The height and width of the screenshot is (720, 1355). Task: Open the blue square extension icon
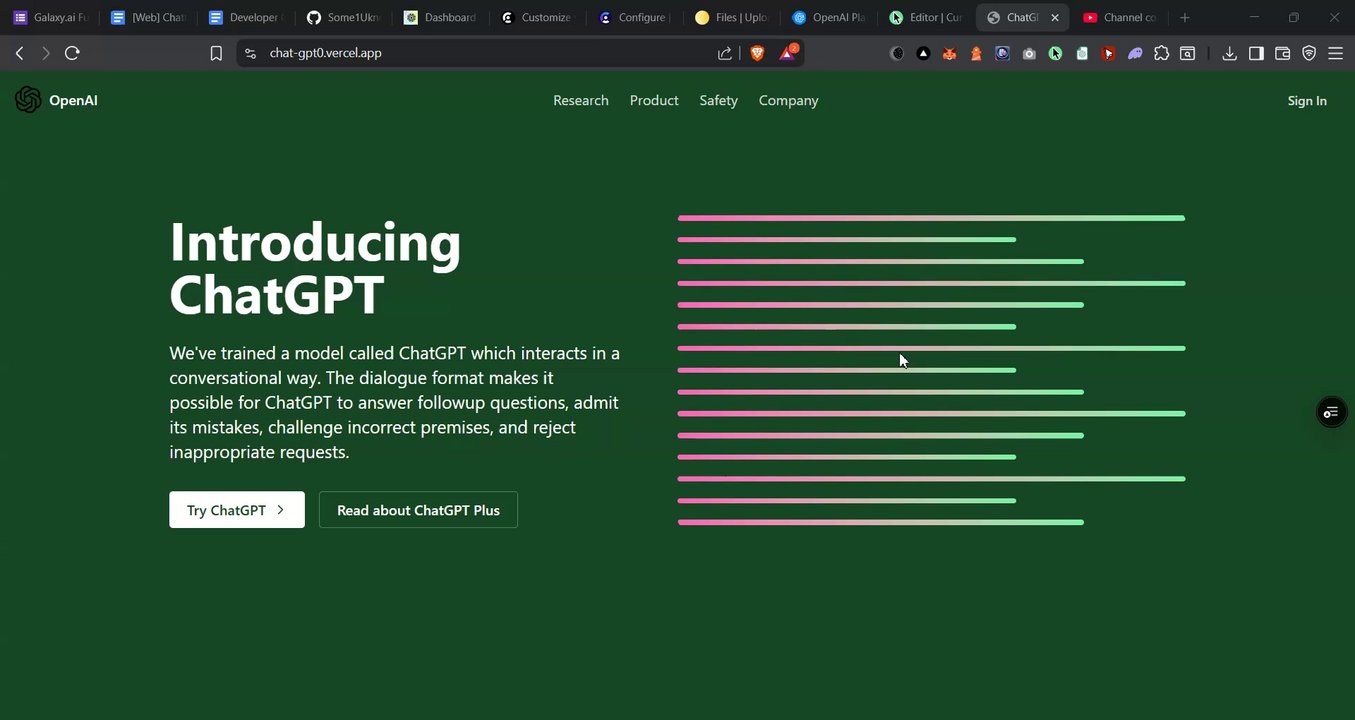tap(1002, 53)
